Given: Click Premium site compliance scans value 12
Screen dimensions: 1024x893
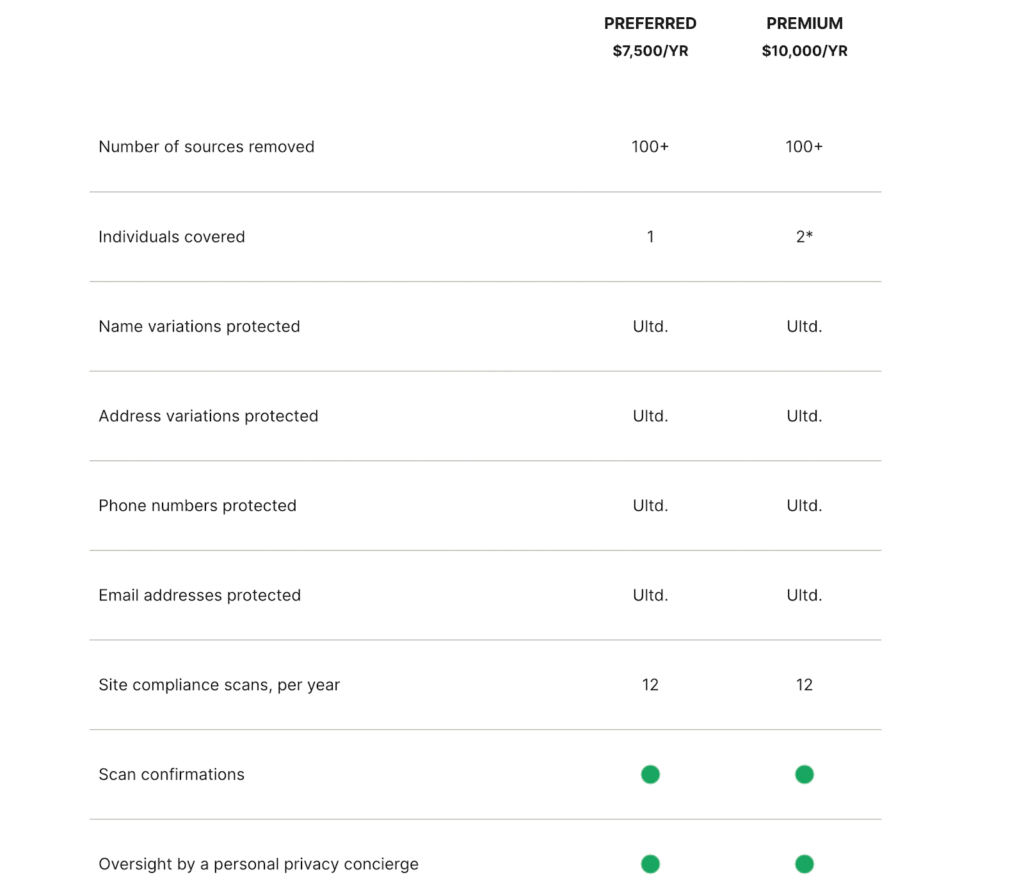Looking at the screenshot, I should (804, 685).
